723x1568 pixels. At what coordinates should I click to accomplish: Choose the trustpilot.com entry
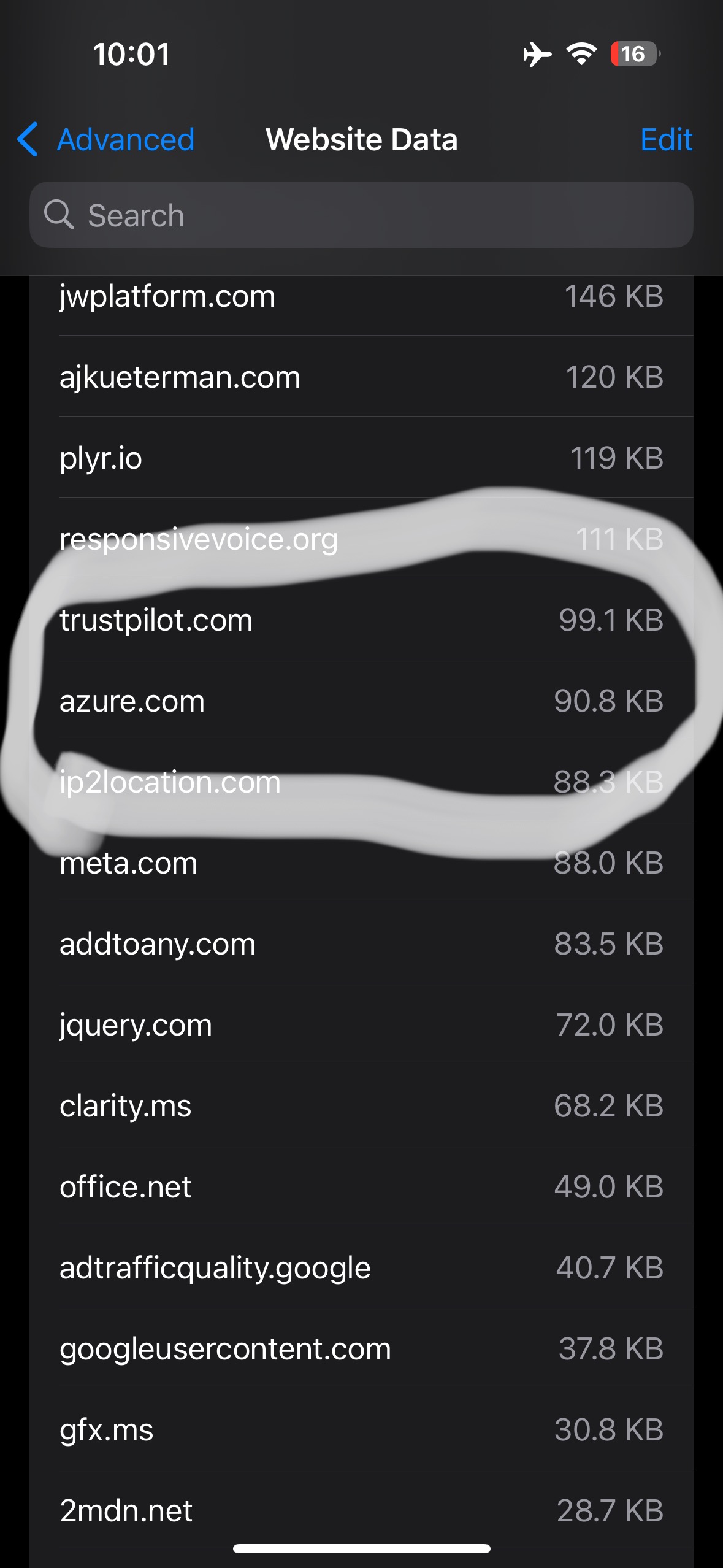[361, 620]
